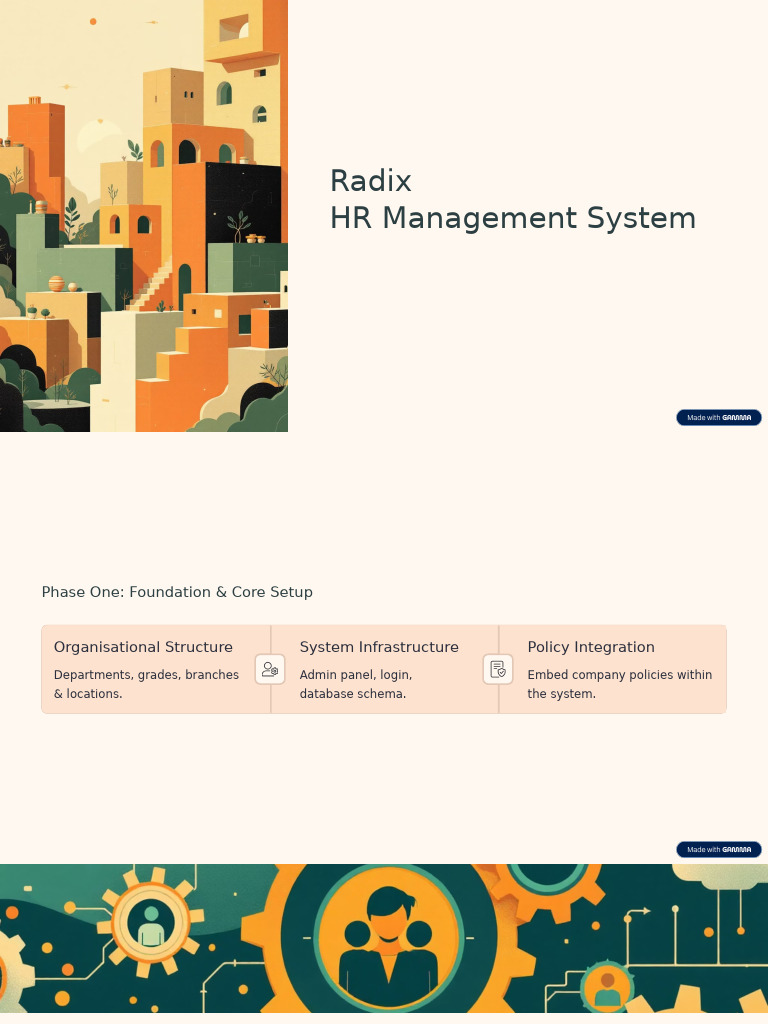
Task: Click the policy document shield icon
Action: pyautogui.click(x=498, y=669)
